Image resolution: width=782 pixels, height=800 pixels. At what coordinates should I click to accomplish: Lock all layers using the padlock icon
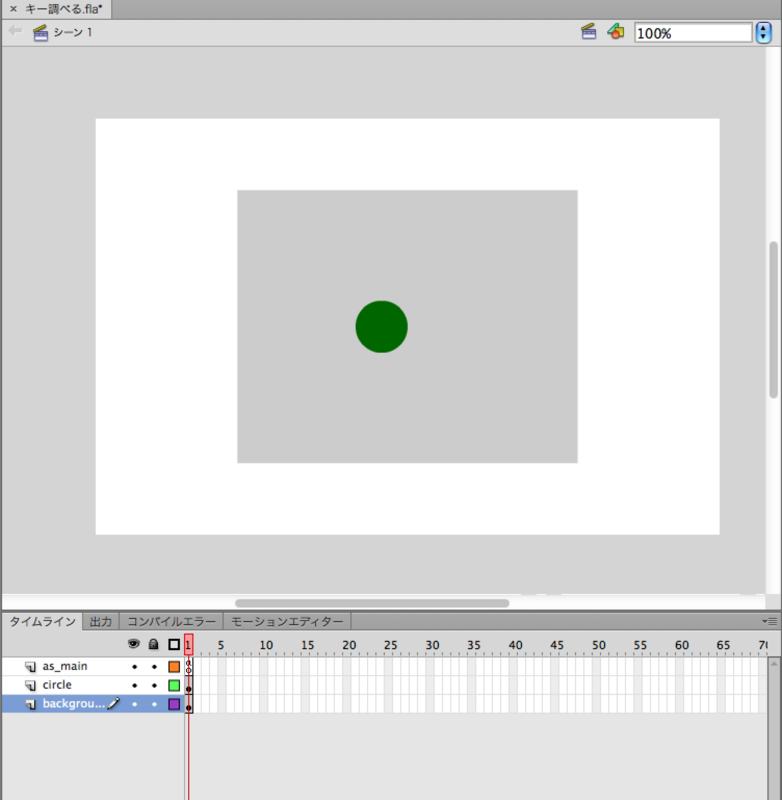(154, 644)
